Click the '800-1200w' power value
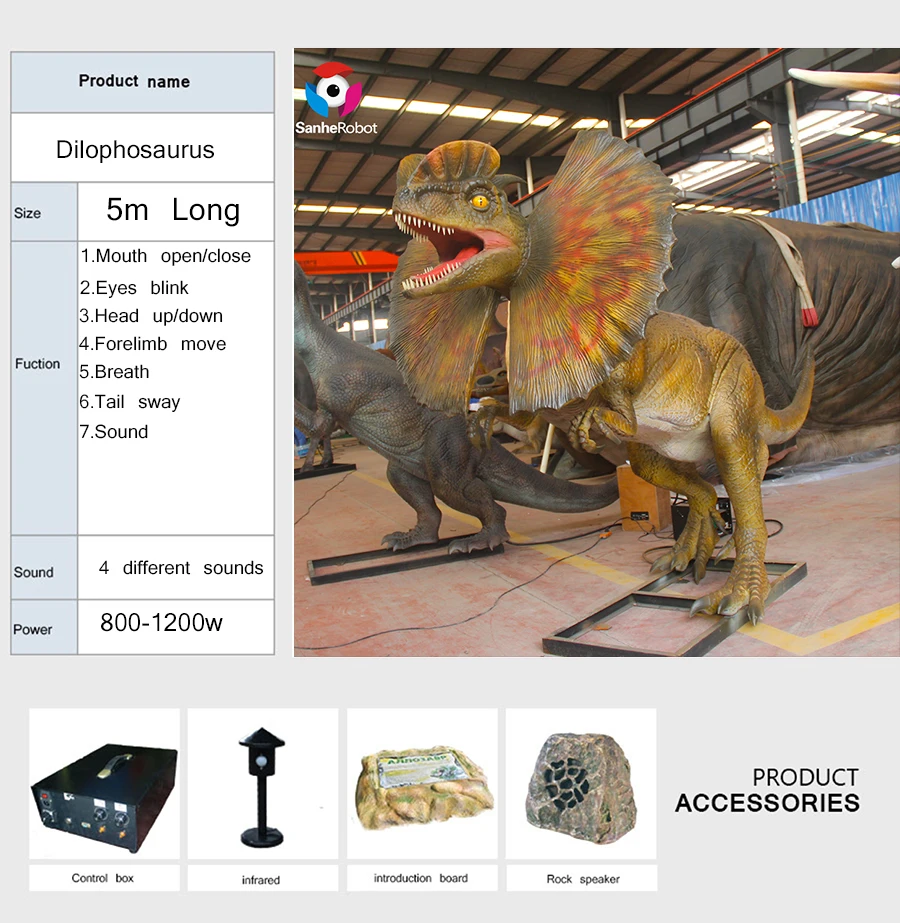 [x=161, y=623]
